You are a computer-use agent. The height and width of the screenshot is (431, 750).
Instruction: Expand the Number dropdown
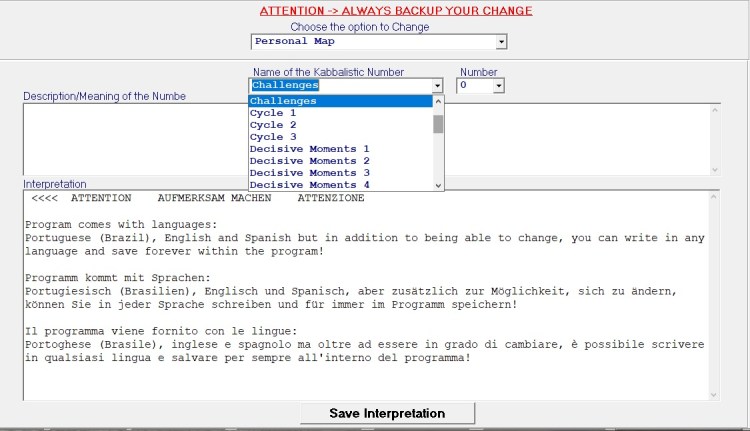point(498,87)
